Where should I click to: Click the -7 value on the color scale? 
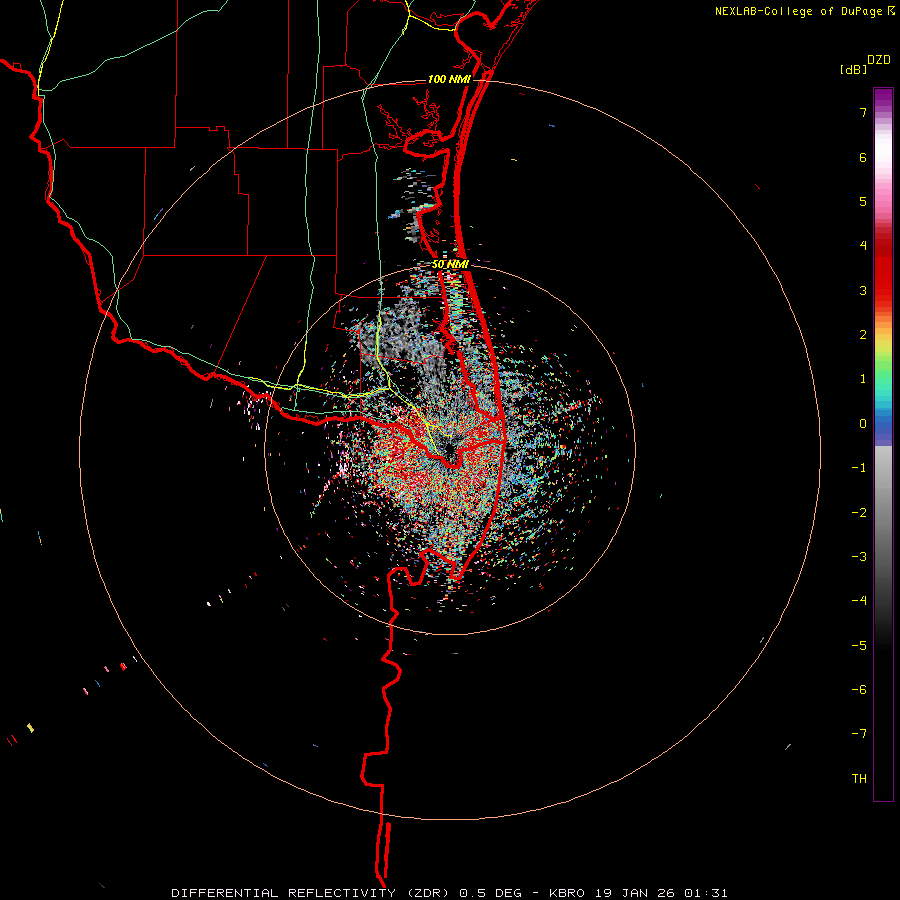(859, 734)
